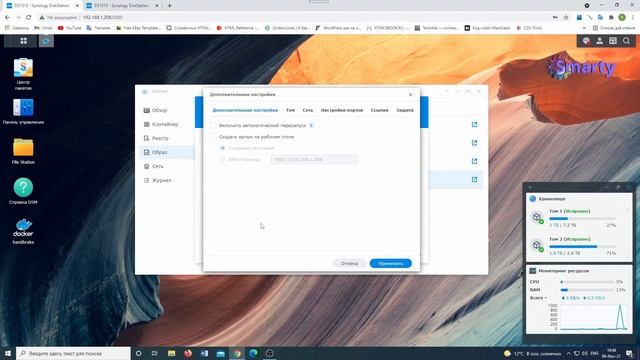Viewport: 640px width, 360px height.
Task: Click RAM usage bar in resource monitor
Action: click(x=587, y=290)
